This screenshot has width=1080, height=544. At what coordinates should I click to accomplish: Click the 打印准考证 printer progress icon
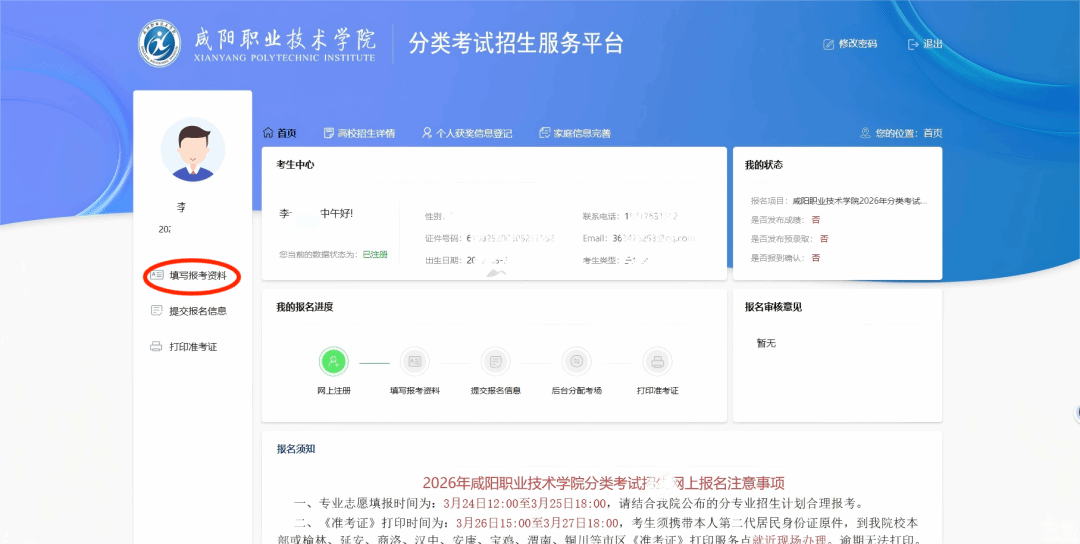coord(657,361)
